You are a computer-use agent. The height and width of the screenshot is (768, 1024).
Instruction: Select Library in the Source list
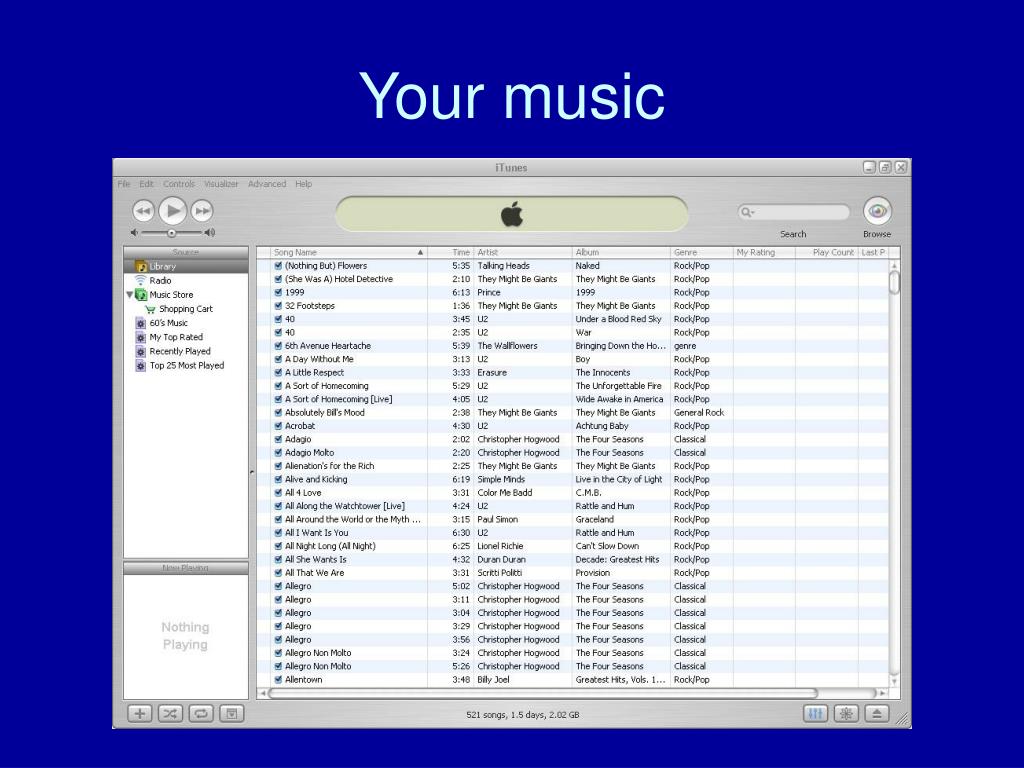186,266
